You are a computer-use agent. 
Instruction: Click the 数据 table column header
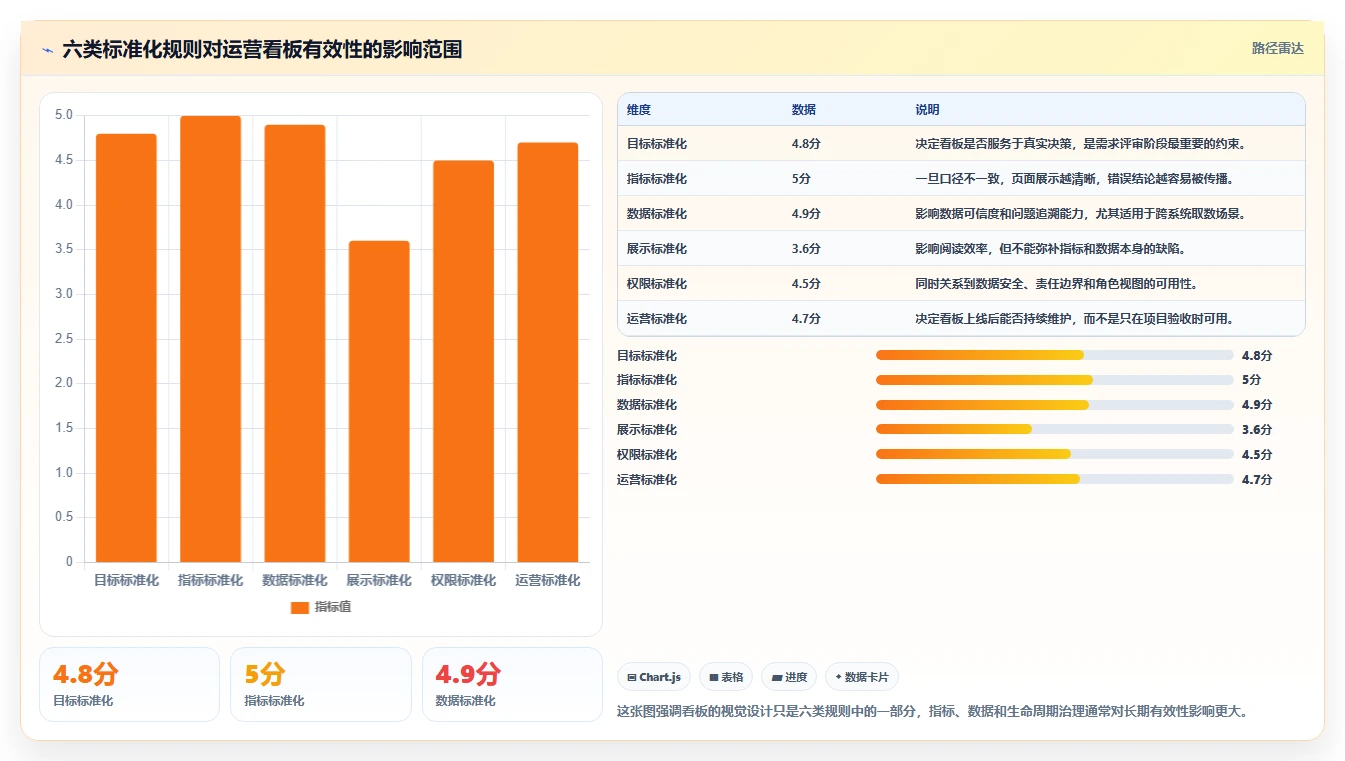click(804, 109)
